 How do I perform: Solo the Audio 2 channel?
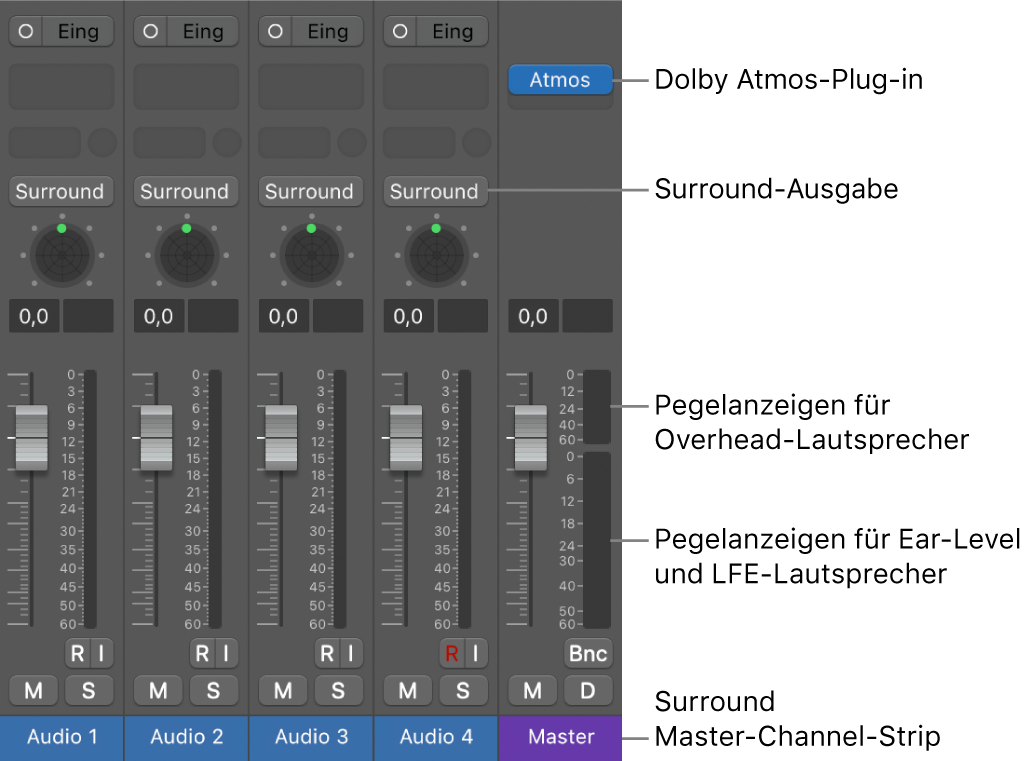(x=214, y=690)
